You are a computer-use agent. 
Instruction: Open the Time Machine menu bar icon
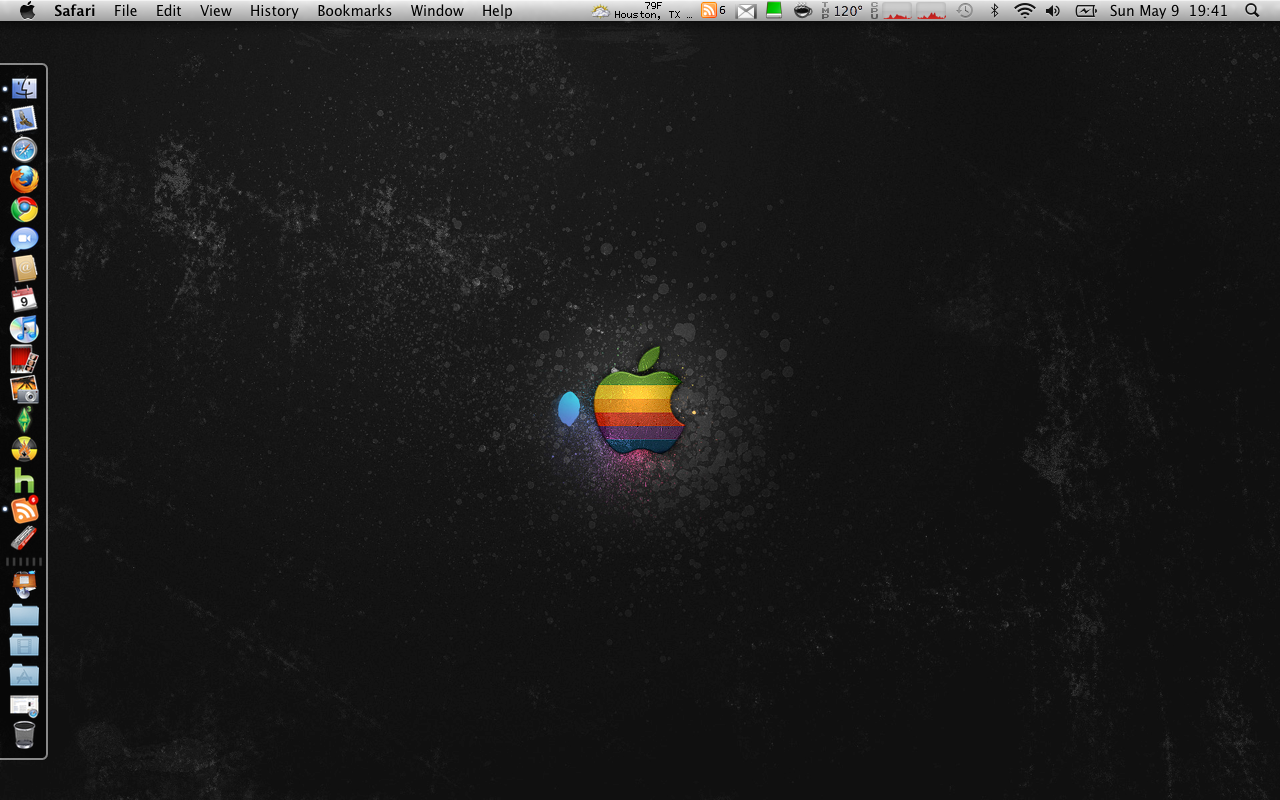coord(965,11)
